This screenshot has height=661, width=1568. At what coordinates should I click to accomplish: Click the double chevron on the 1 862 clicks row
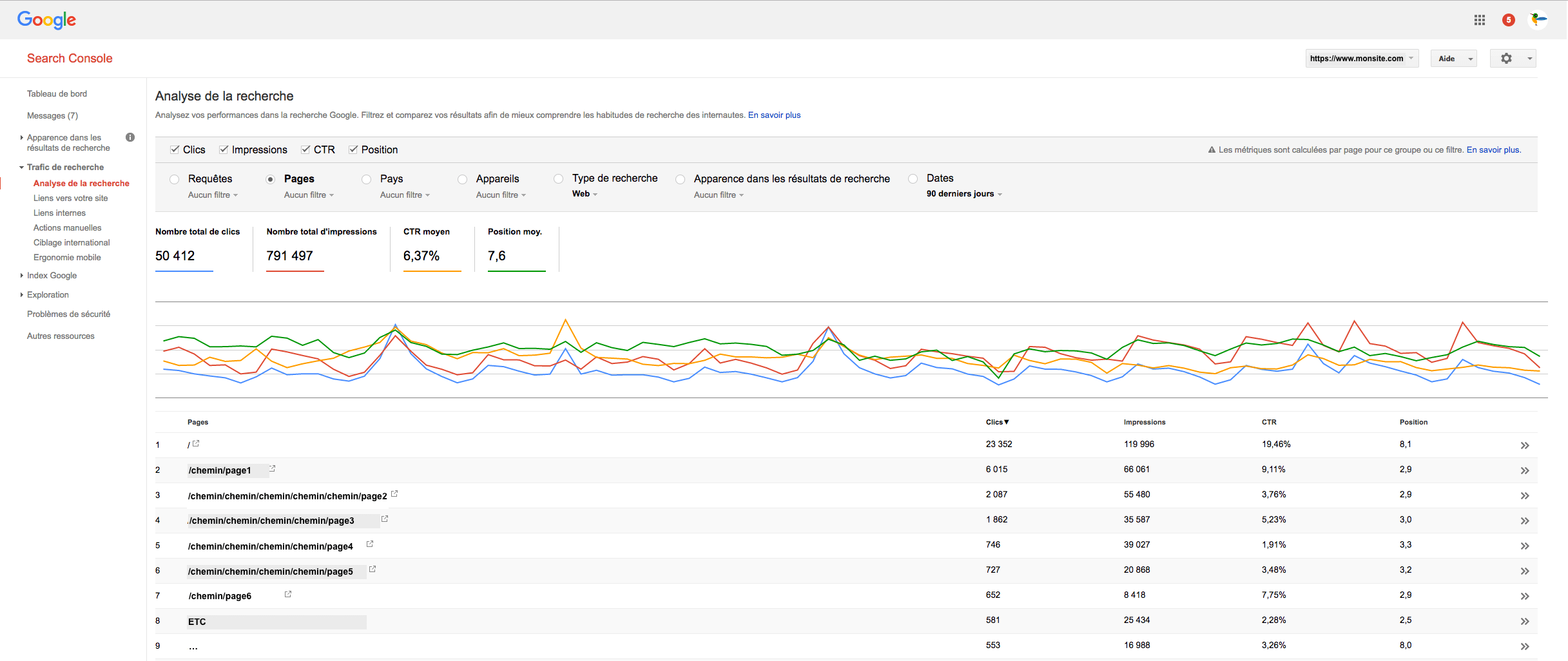(x=1525, y=521)
